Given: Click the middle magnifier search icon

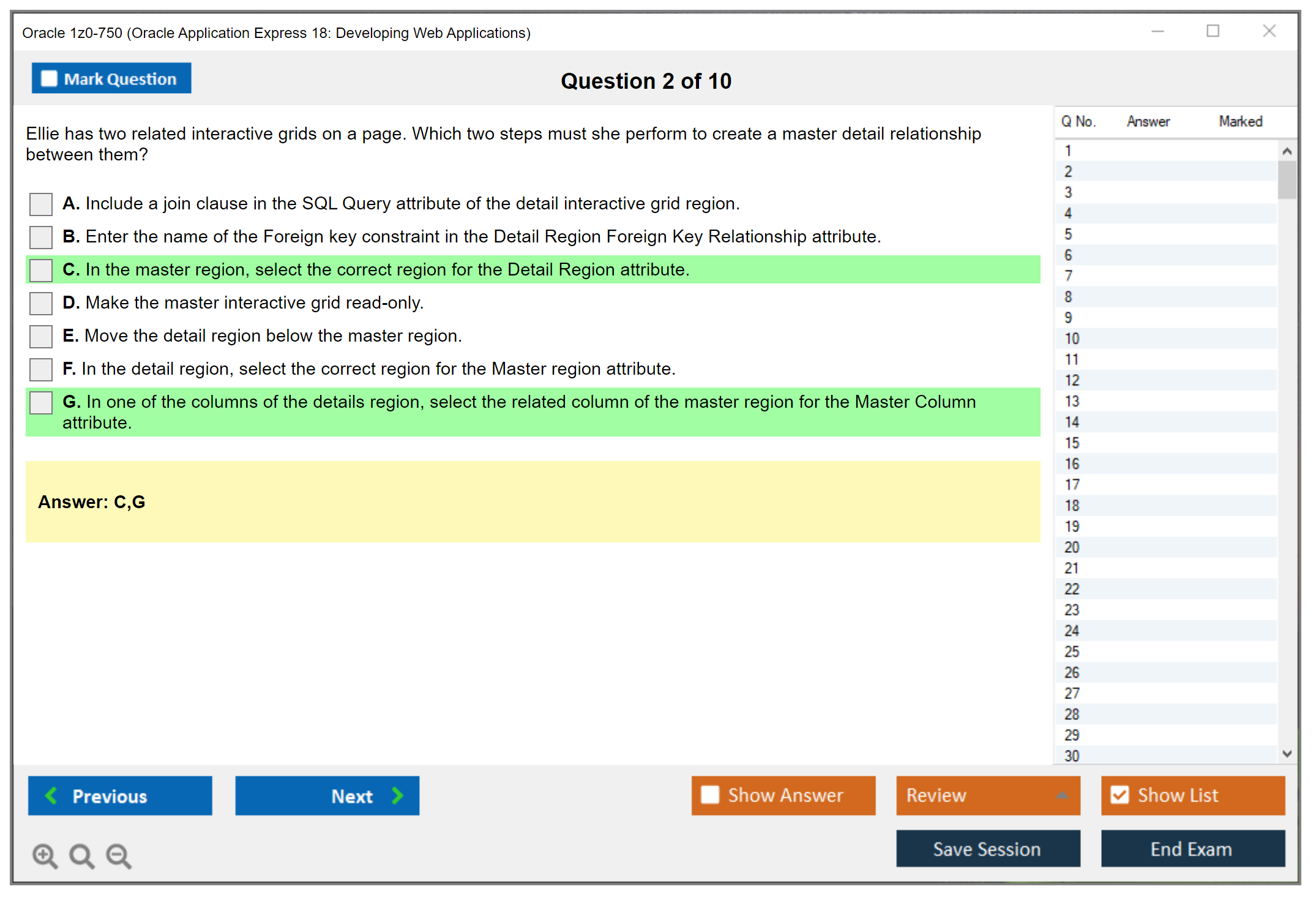Looking at the screenshot, I should pyautogui.click(x=81, y=856).
